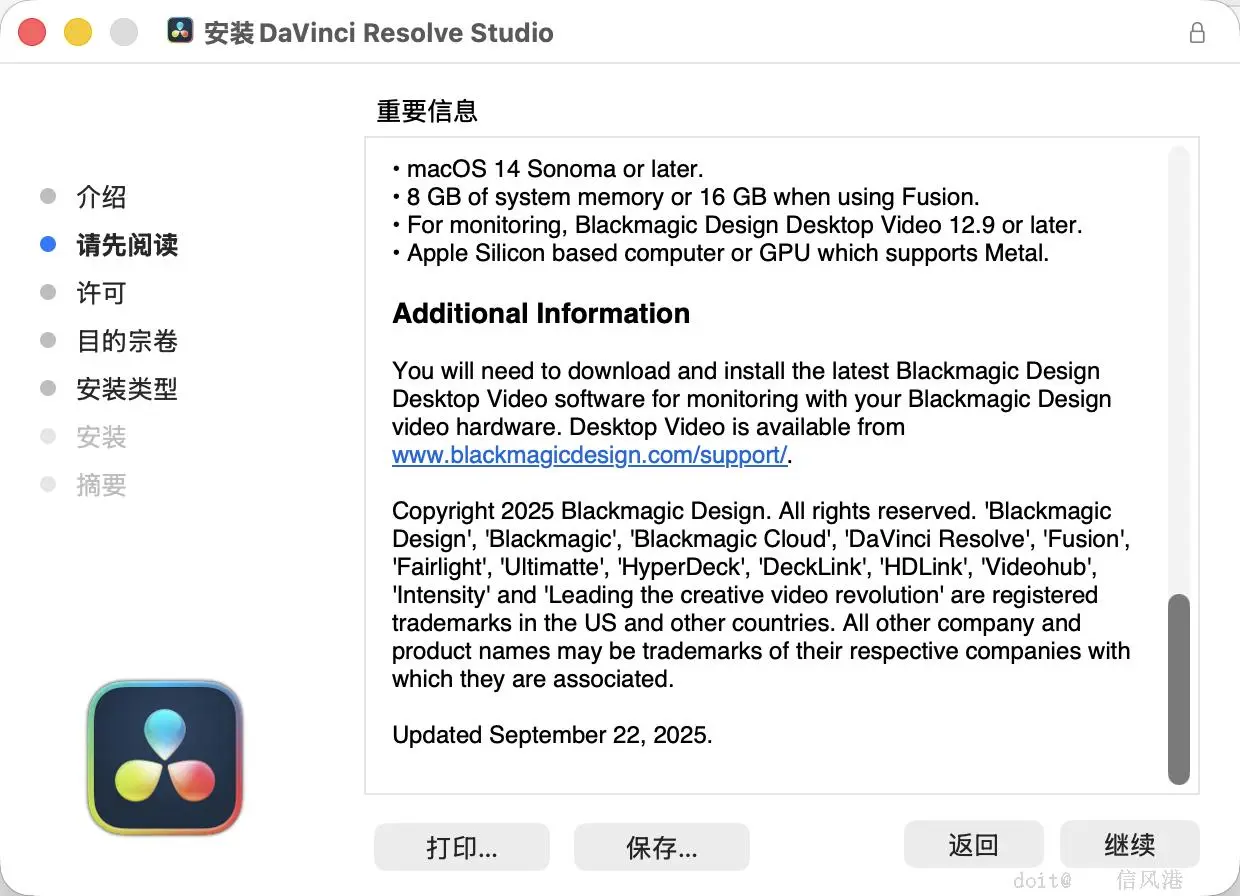Click the scrollbar thumb in the info pane
This screenshot has height=896, width=1240.
click(1179, 689)
